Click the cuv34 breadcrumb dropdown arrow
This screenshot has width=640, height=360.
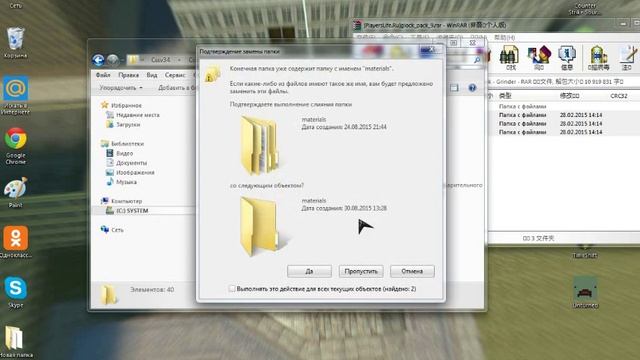(179, 60)
